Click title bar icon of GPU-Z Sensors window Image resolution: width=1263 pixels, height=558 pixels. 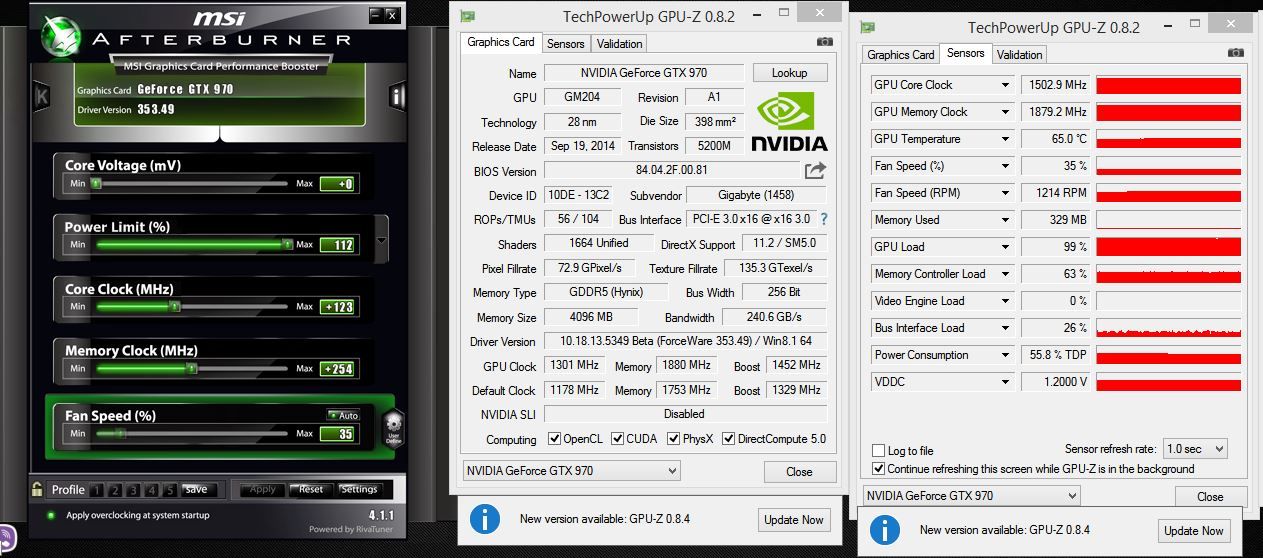(x=868, y=27)
